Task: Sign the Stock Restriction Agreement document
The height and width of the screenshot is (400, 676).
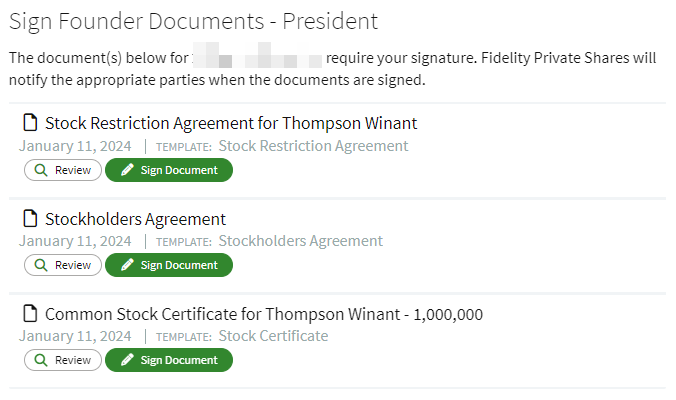Action: click(x=169, y=170)
